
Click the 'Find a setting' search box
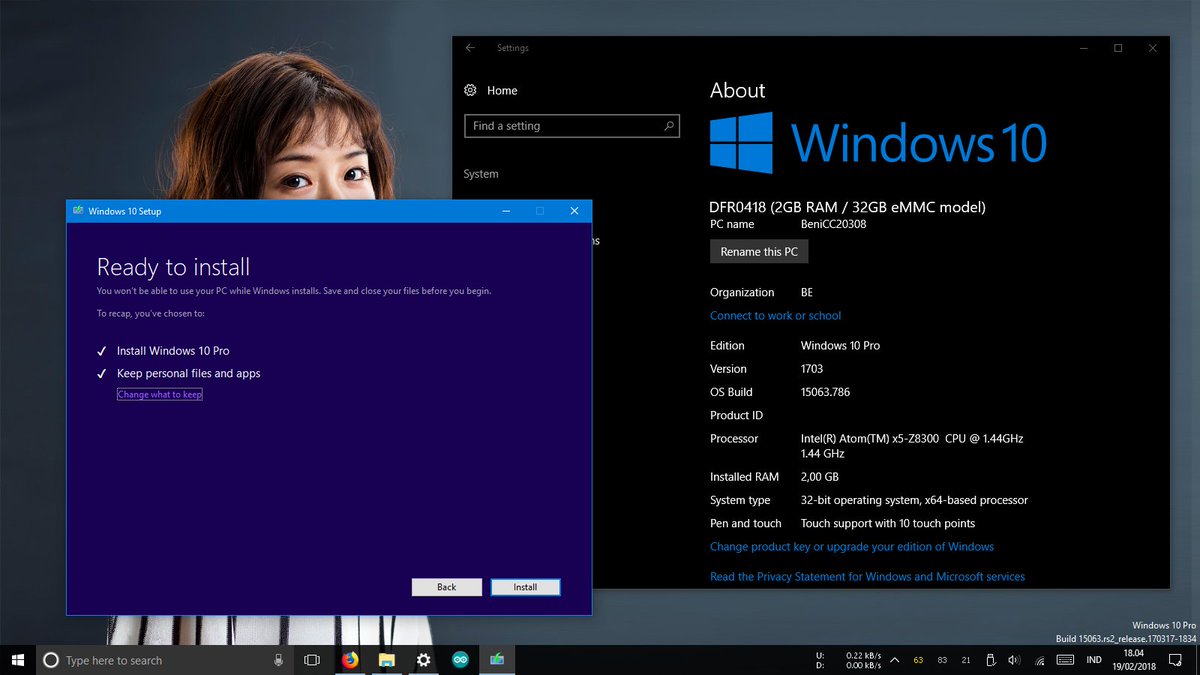click(572, 126)
